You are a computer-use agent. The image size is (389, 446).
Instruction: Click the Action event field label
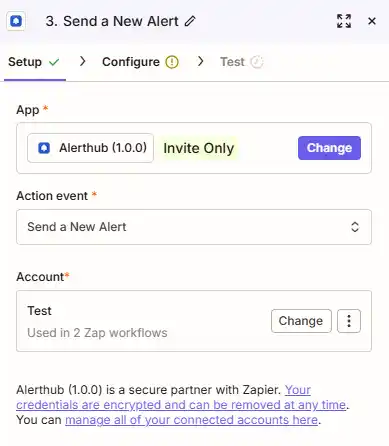tap(52, 196)
